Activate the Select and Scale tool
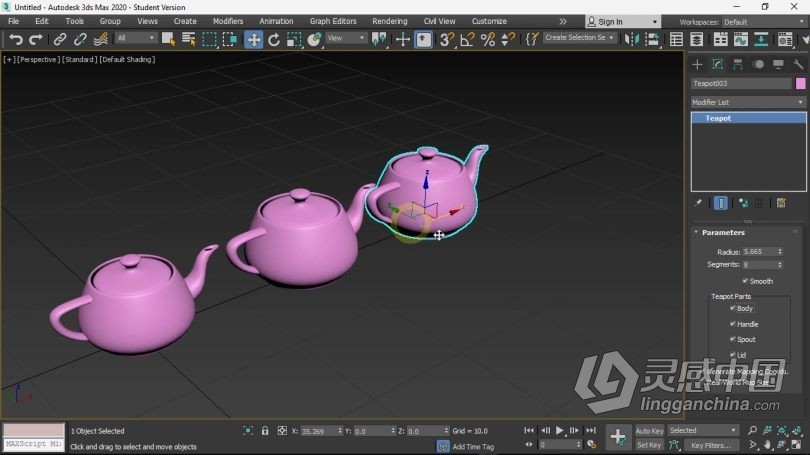The width and height of the screenshot is (810, 455). point(294,39)
